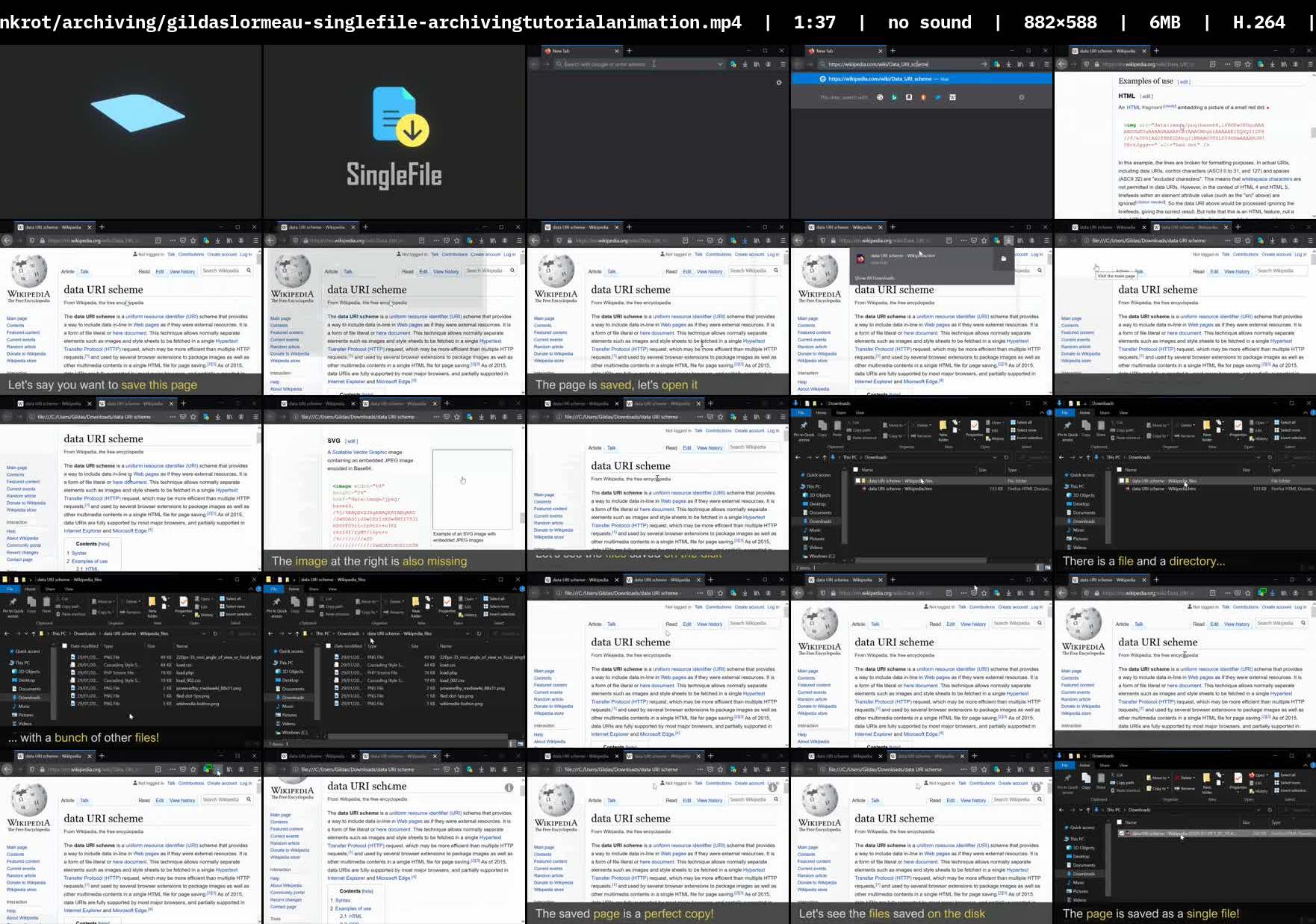Viewport: 1316px width, 924px height.
Task: Click info icon in 'saved page is a perfect copy' frame
Action: pyautogui.click(x=772, y=787)
